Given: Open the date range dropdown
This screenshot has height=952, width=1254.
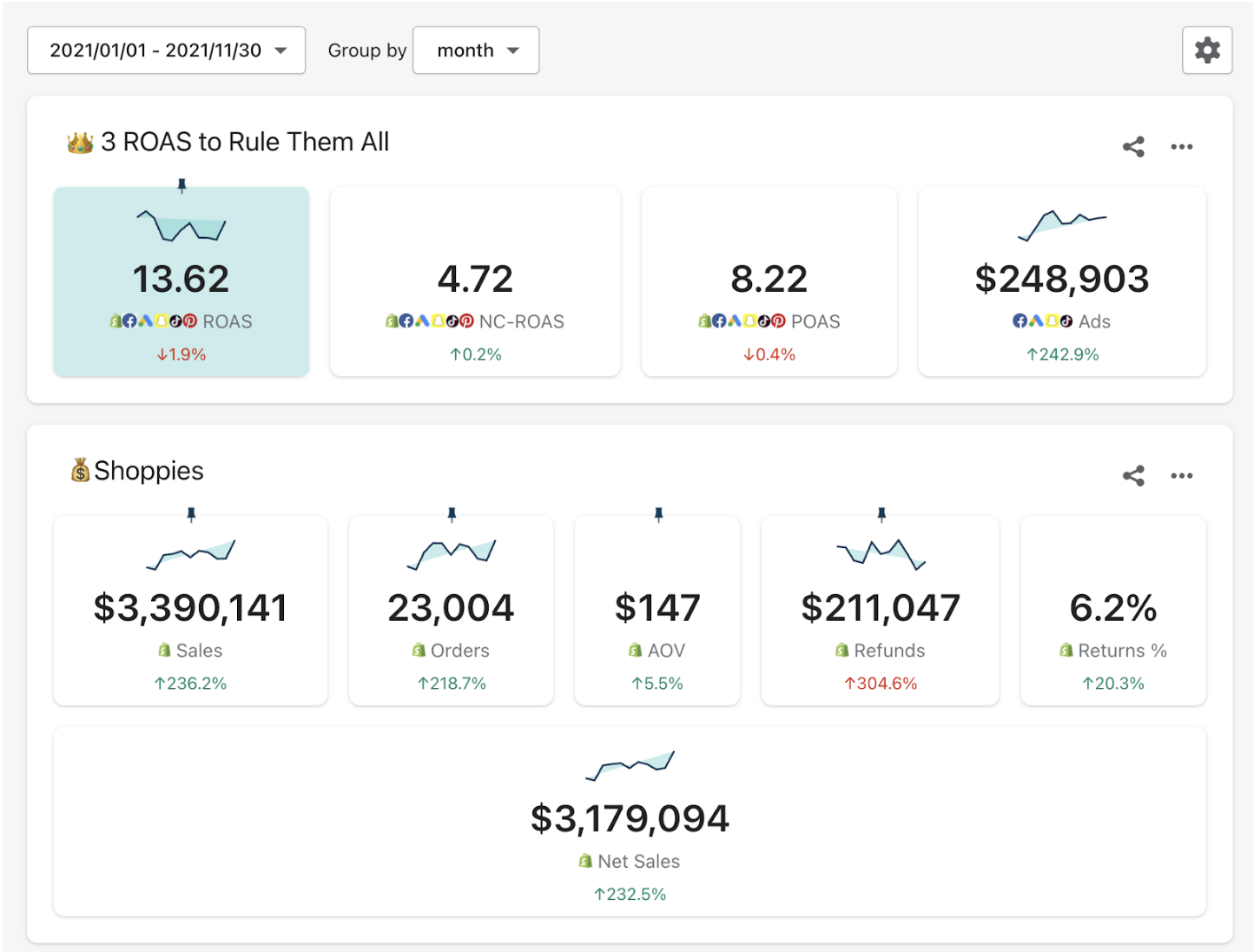Looking at the screenshot, I should coord(167,50).
